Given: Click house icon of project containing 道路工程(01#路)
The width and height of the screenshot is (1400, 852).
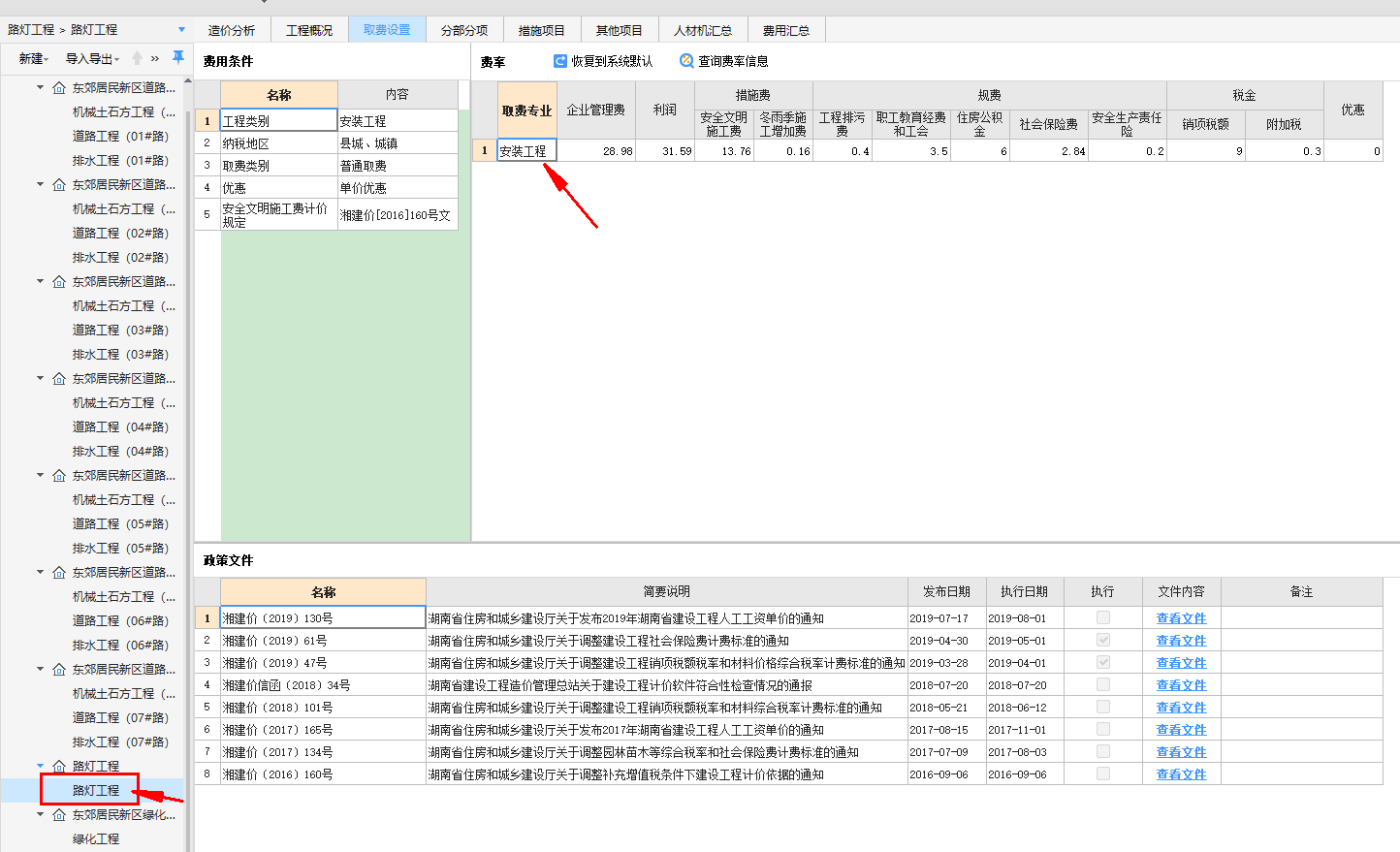Looking at the screenshot, I should click(x=59, y=88).
